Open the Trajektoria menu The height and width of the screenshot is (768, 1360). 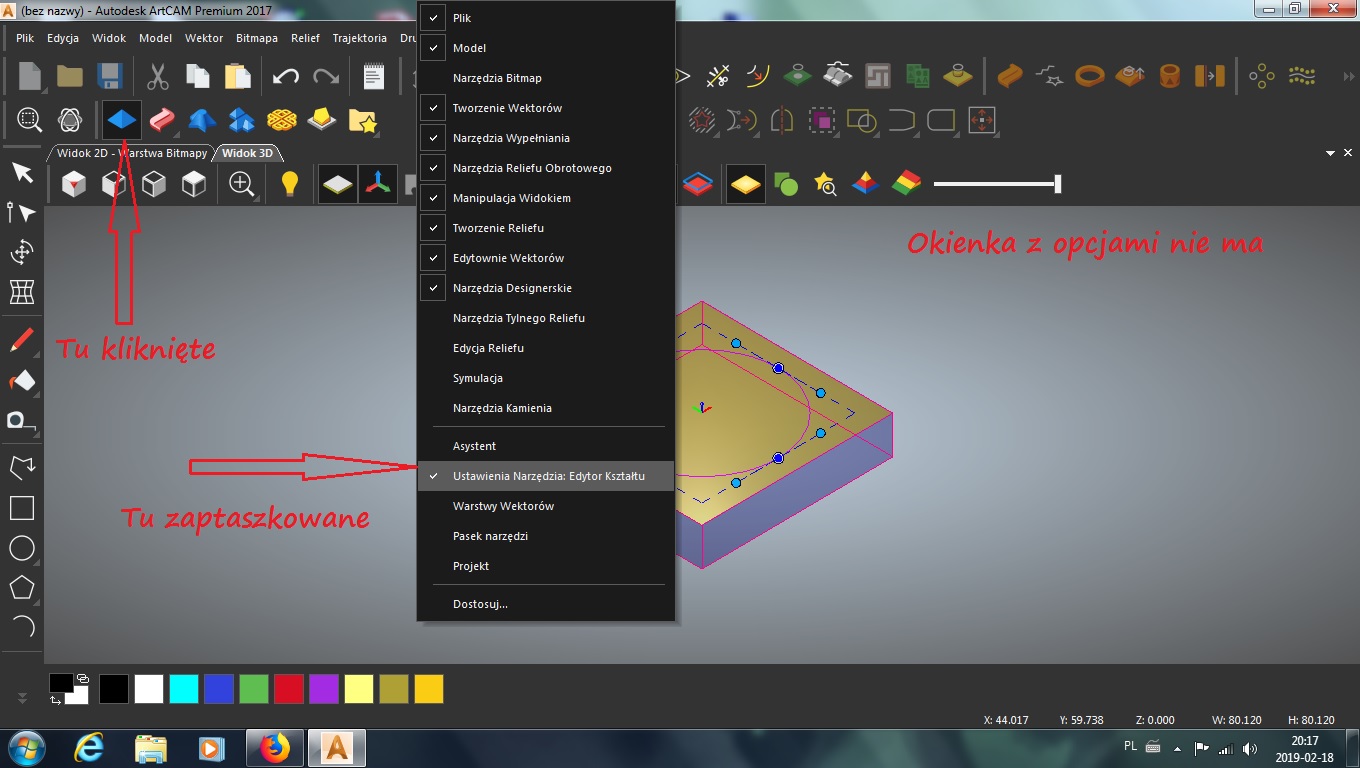coord(359,38)
